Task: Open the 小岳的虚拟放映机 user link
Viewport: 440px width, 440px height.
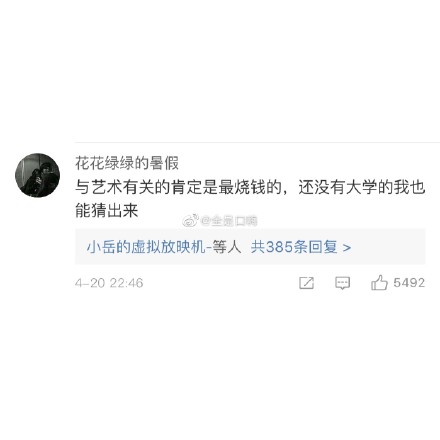Action: pos(146,247)
